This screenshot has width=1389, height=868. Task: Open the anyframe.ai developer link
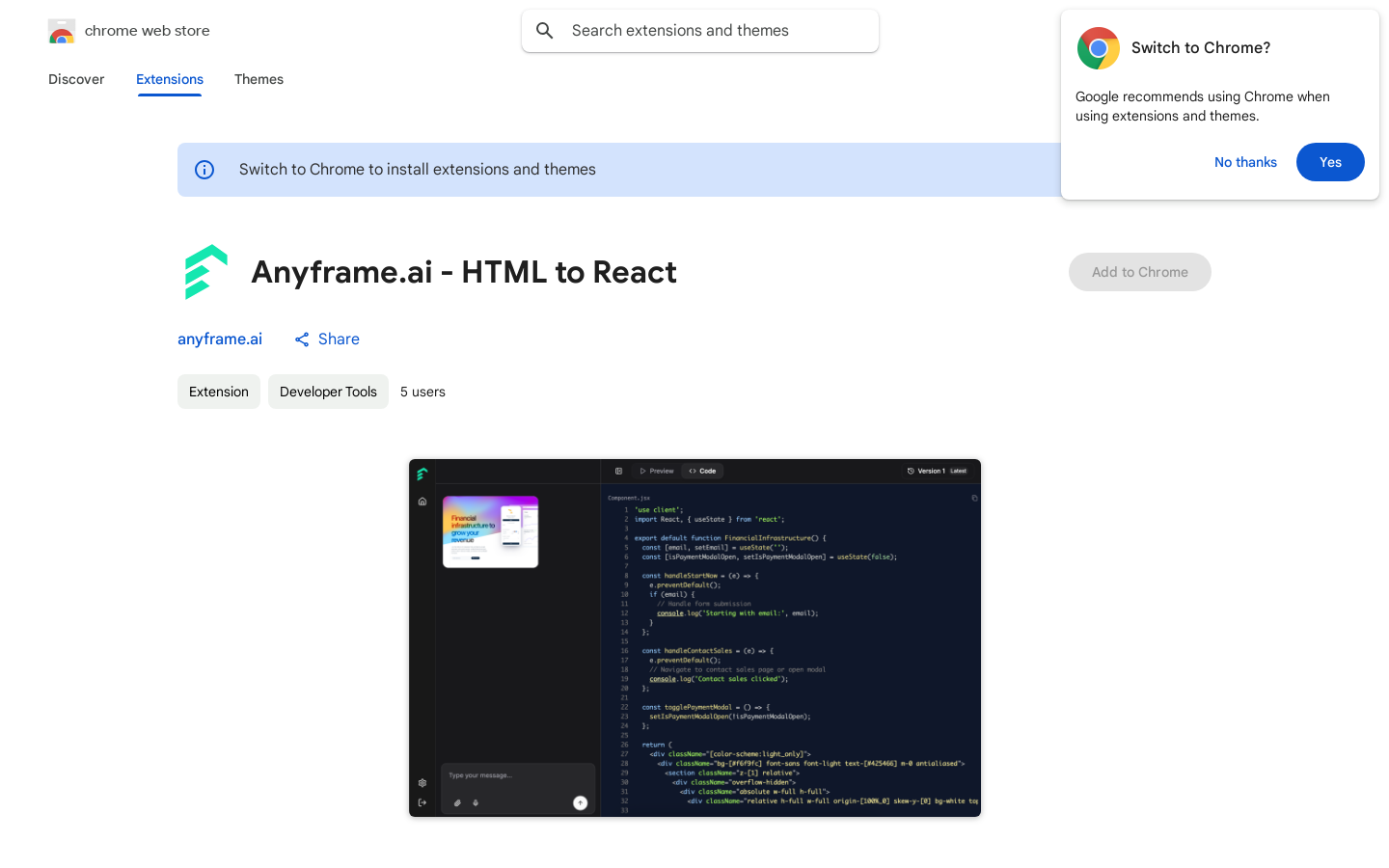[220, 339]
